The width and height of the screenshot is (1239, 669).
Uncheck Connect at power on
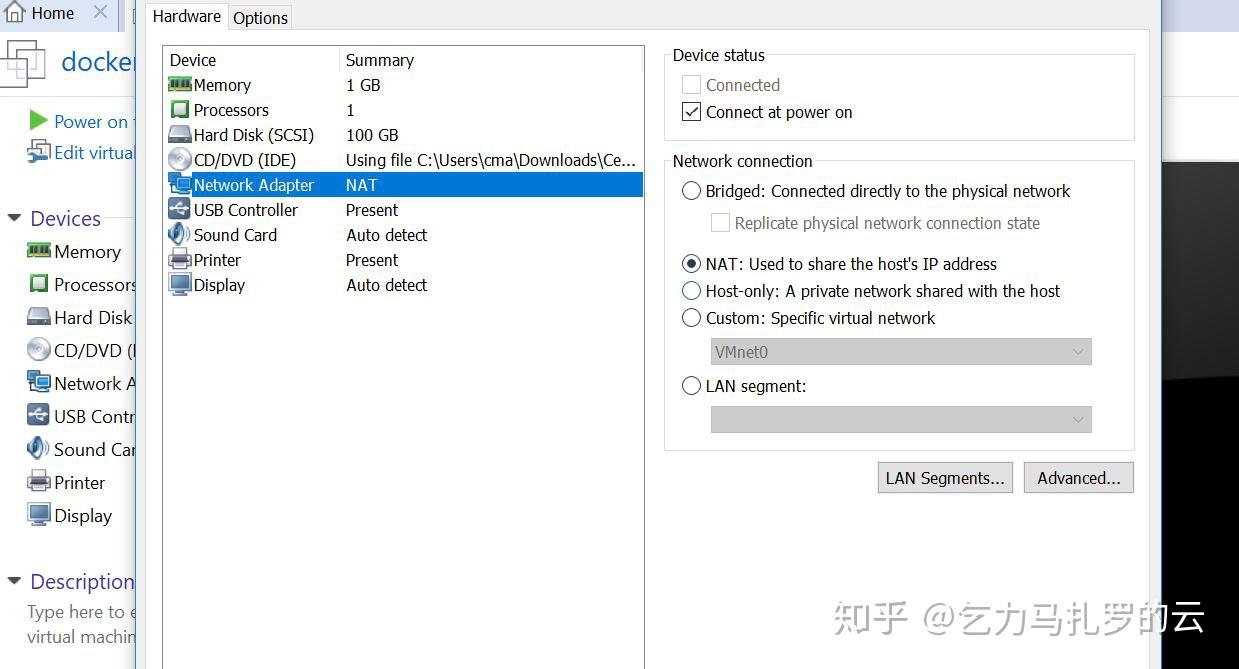(691, 112)
